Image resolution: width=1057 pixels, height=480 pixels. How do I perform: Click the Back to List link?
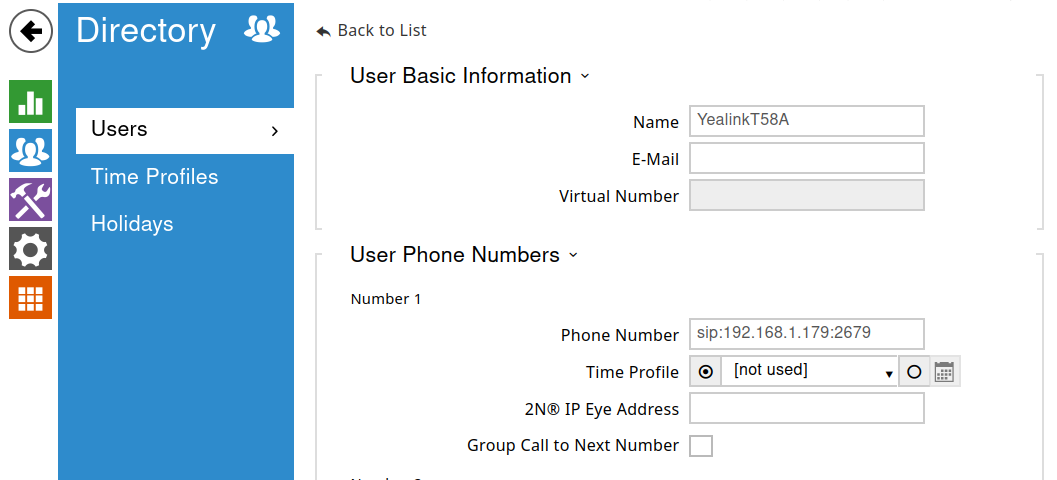pyautogui.click(x=372, y=31)
